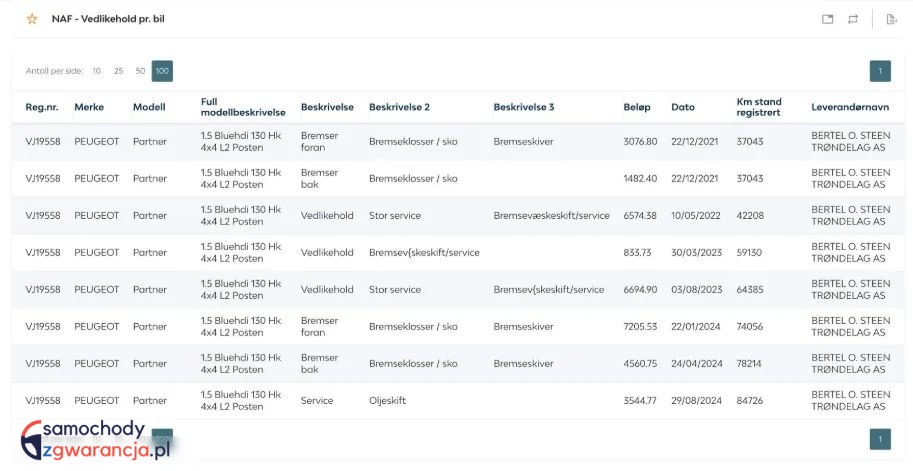Select km reading 64385
The image size is (913, 471).
pyautogui.click(x=750, y=289)
